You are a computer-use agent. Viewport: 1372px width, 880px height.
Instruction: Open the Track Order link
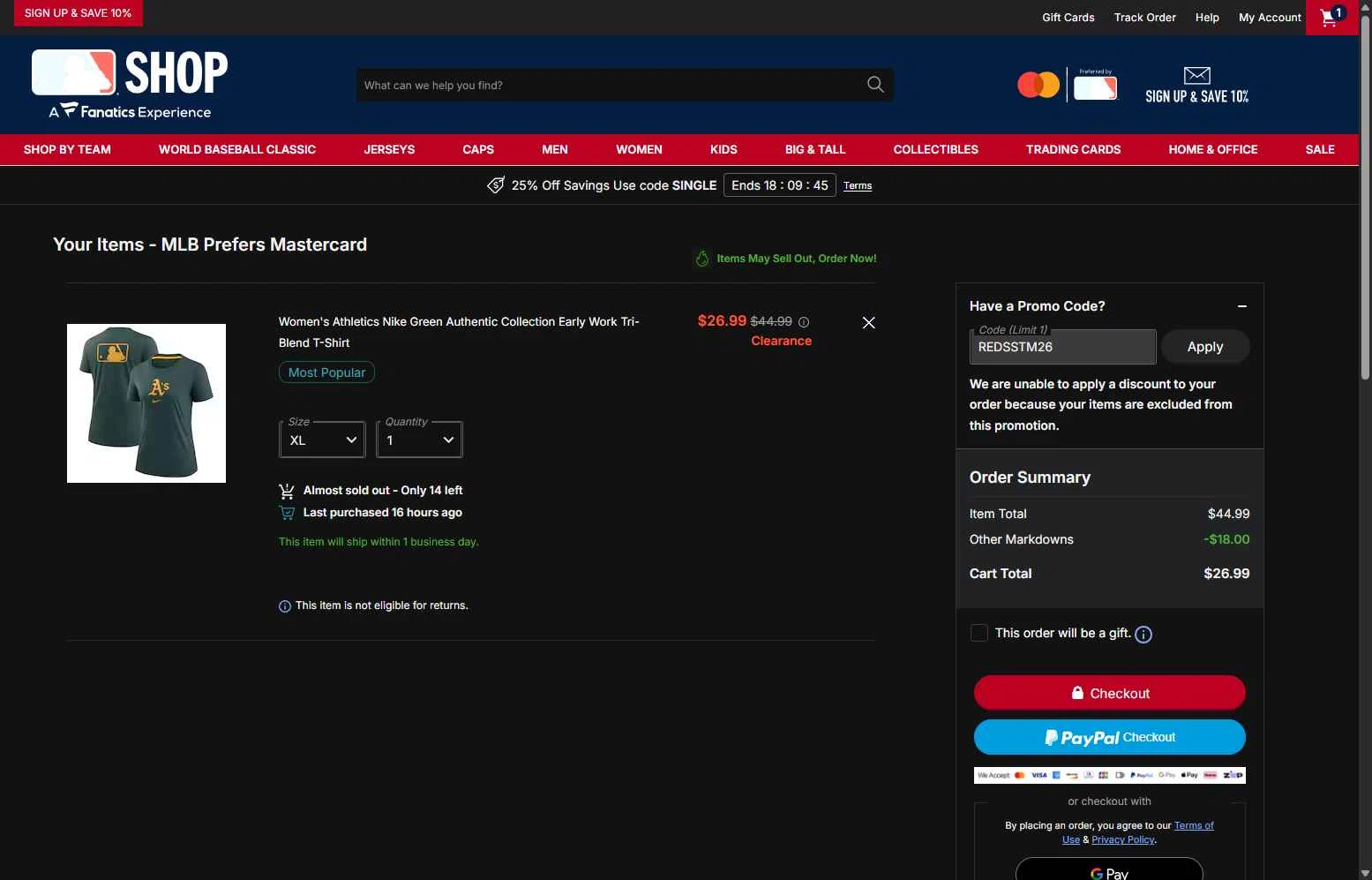[x=1144, y=18]
